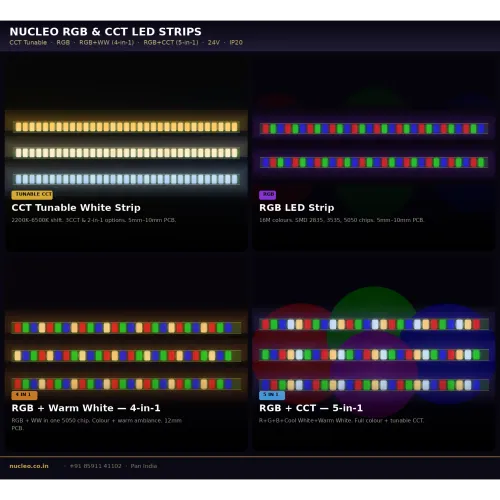
Task: Click the NUCLEO RGB & CCT LED STRIPS header
Action: point(105,32)
